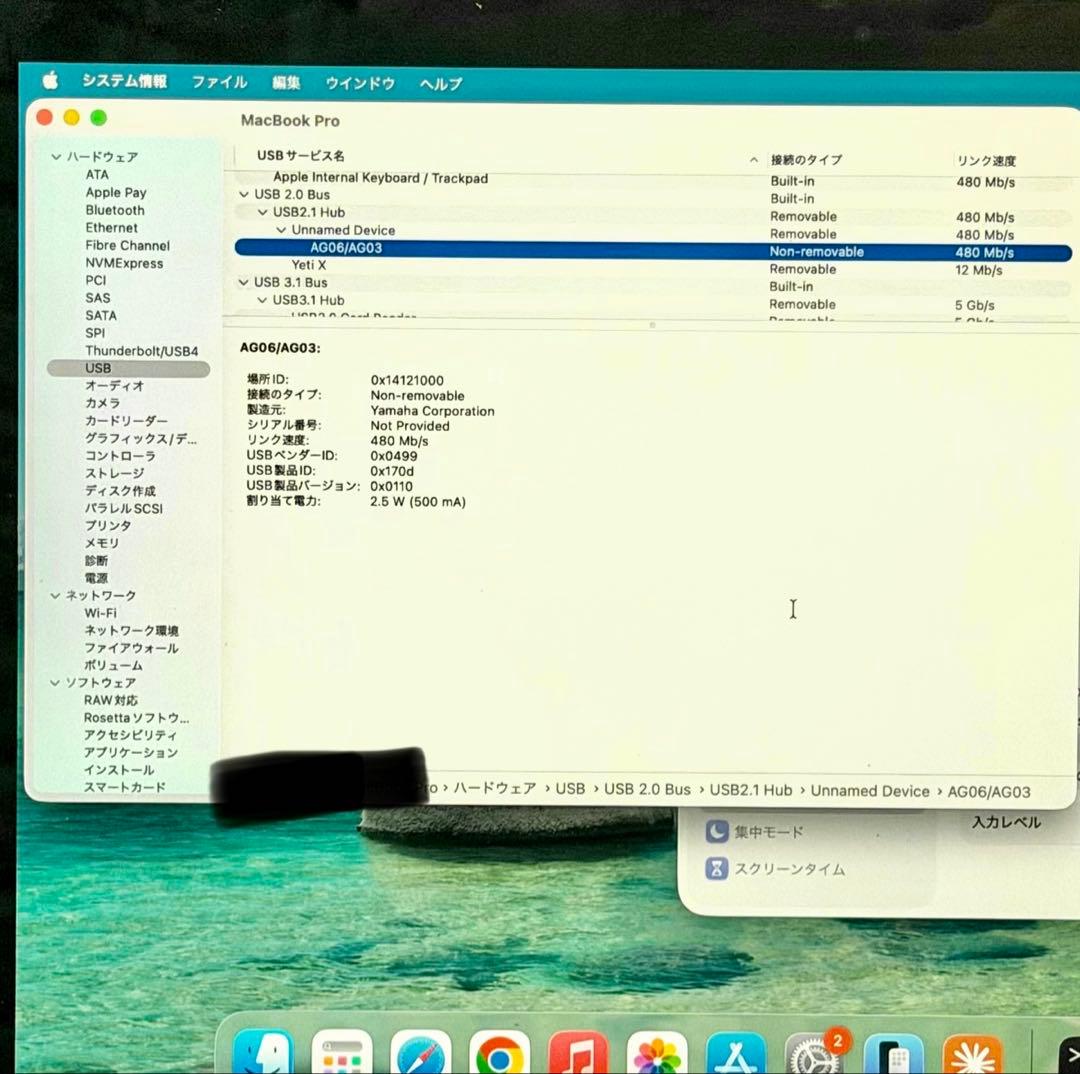The image size is (1080, 1074).
Task: Select SATA in the sidebar
Action: pos(101,316)
